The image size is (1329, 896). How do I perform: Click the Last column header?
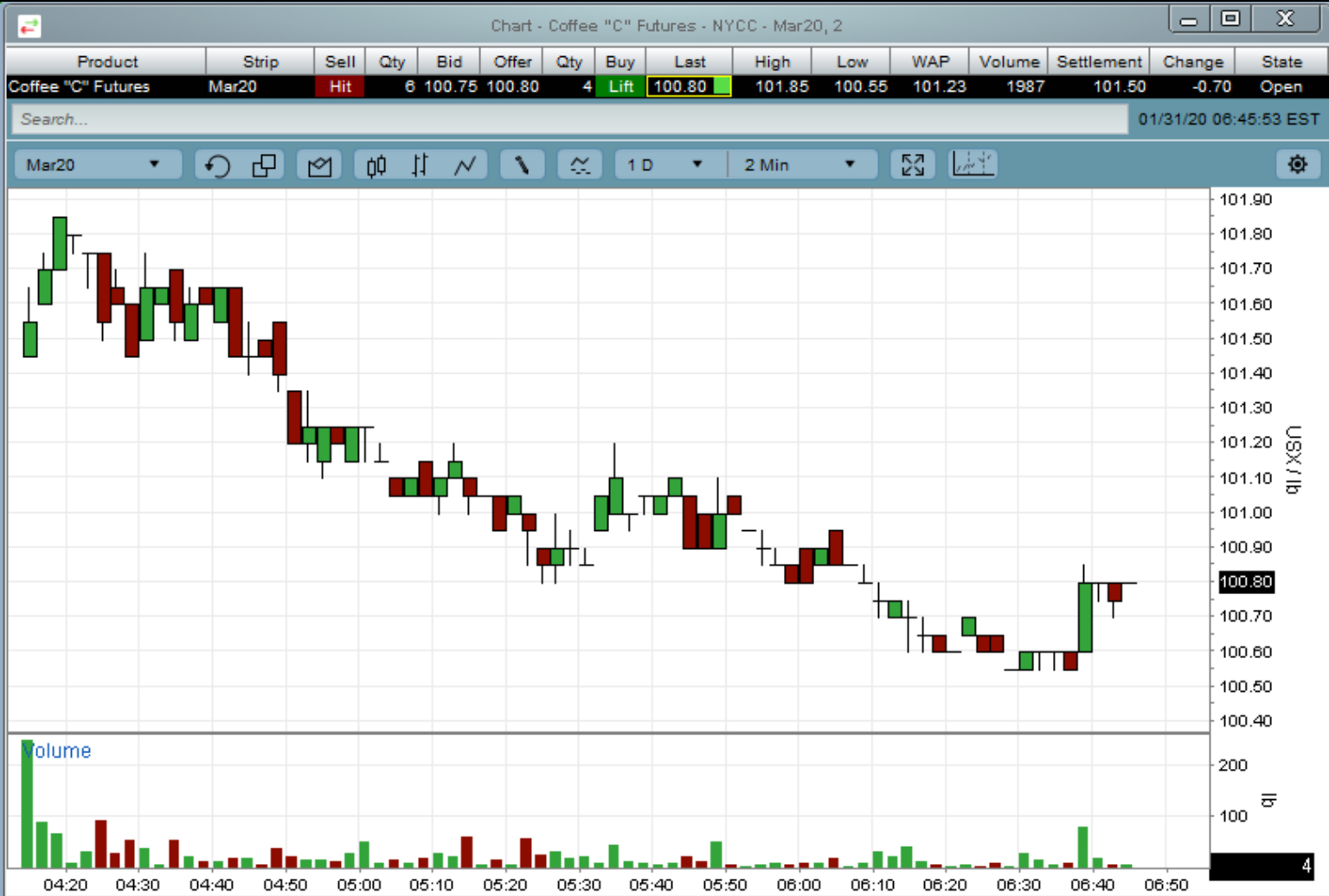(690, 61)
